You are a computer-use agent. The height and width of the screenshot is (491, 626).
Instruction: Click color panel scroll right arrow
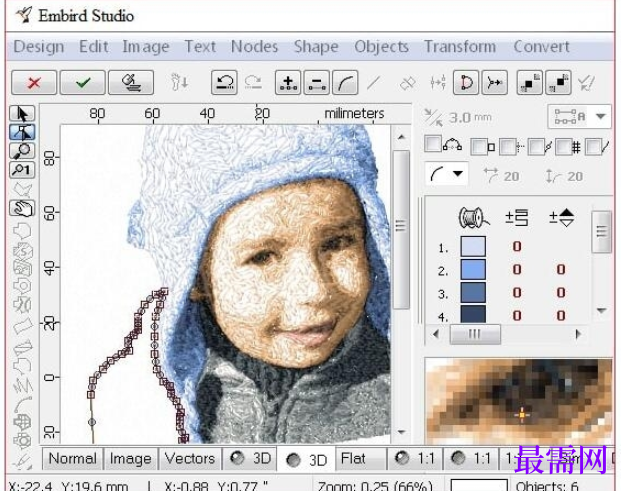578,334
